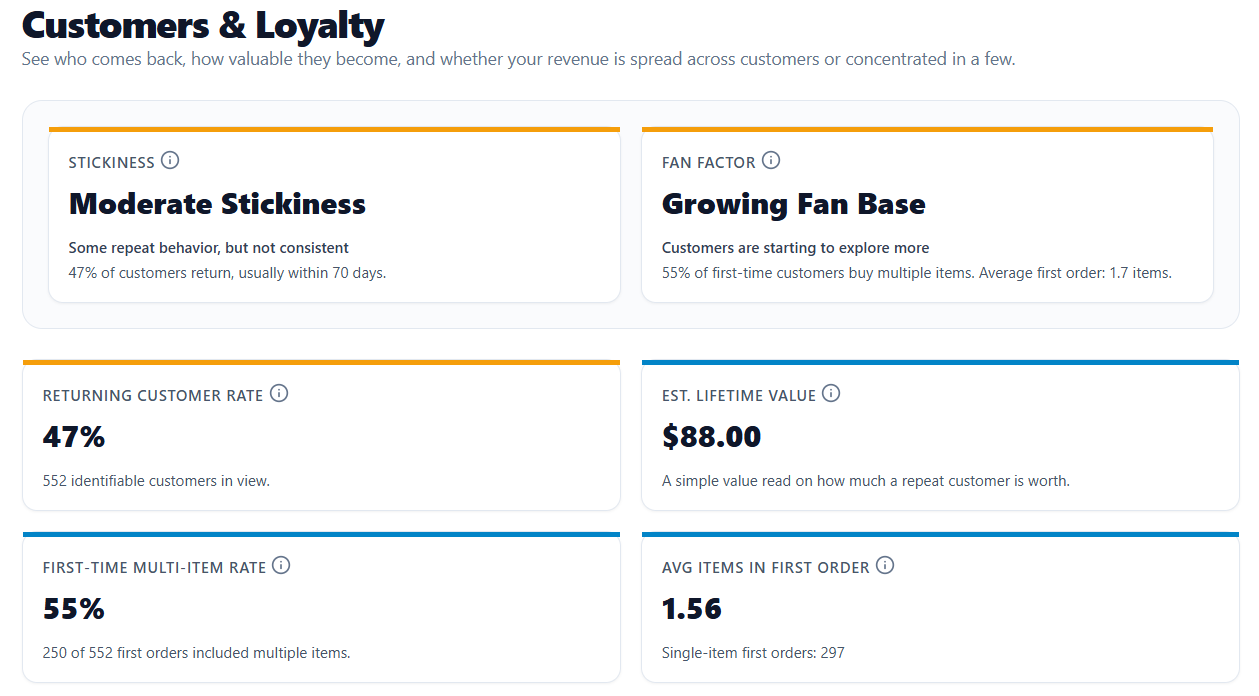Select the Growing Fan Base card title

[793, 204]
